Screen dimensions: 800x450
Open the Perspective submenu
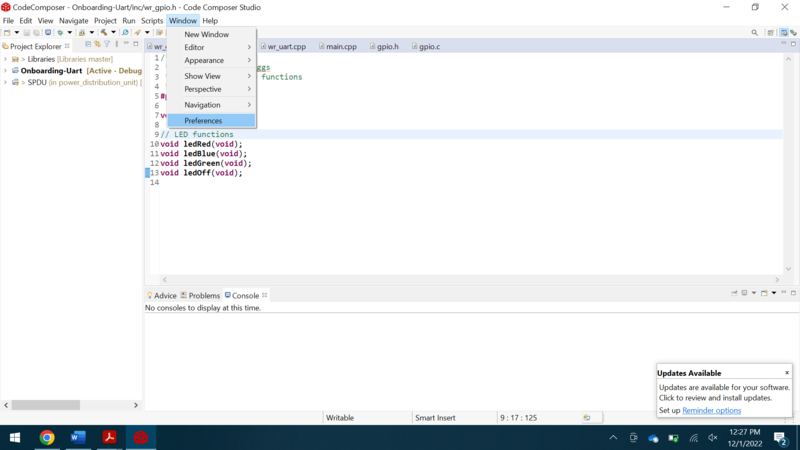(211, 89)
